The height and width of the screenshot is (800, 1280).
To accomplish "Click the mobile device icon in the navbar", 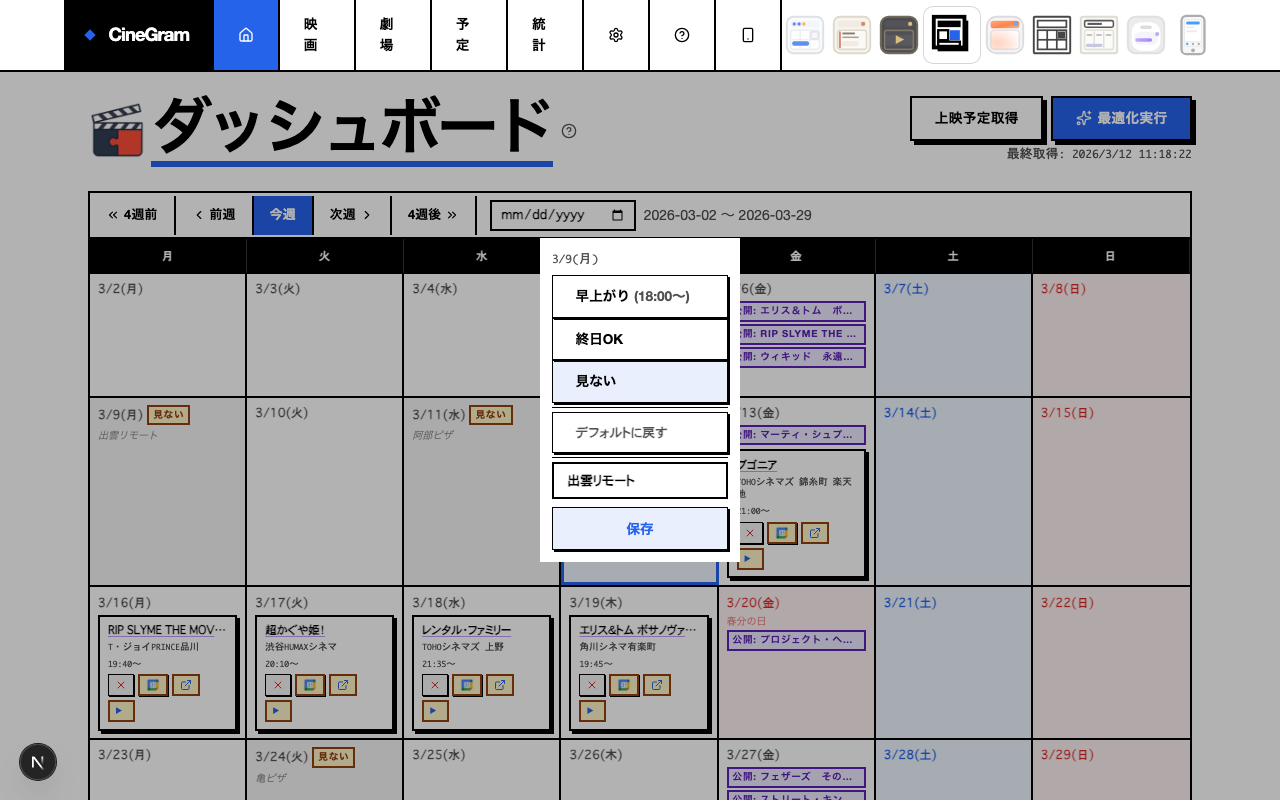I will coord(748,34).
